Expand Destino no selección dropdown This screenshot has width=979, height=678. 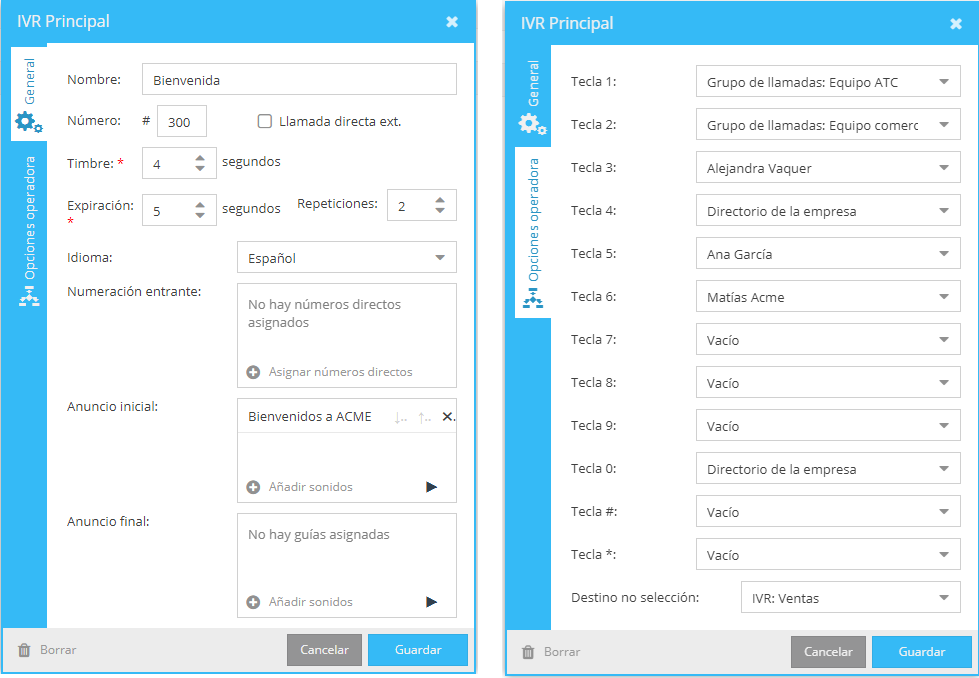pos(849,598)
